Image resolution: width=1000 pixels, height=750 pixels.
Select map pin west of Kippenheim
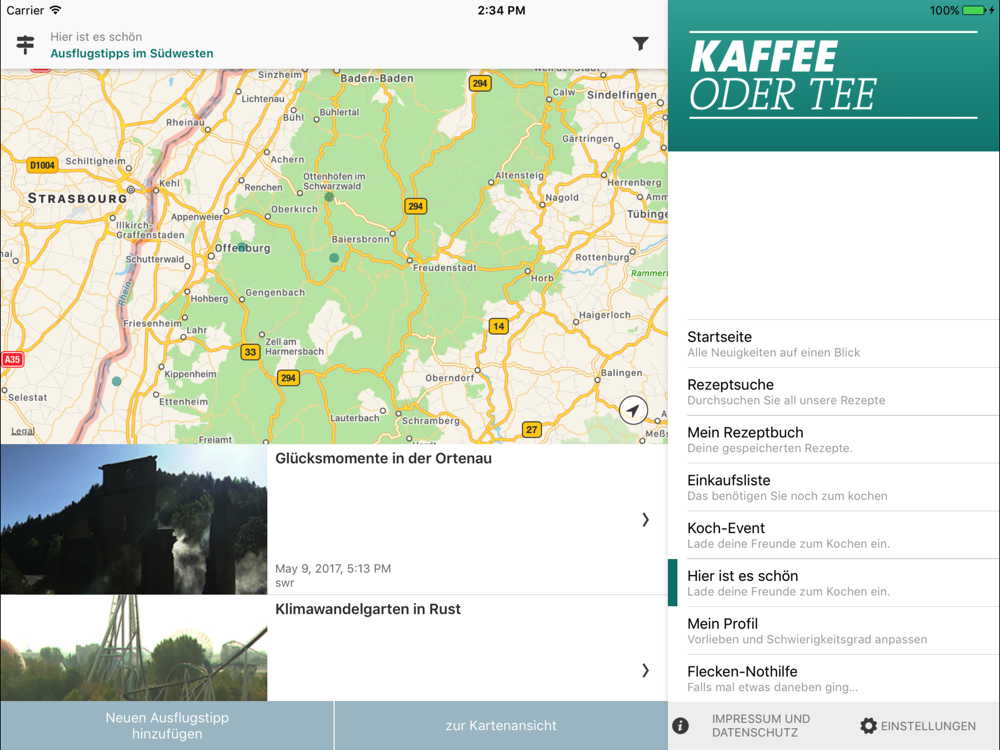[116, 381]
